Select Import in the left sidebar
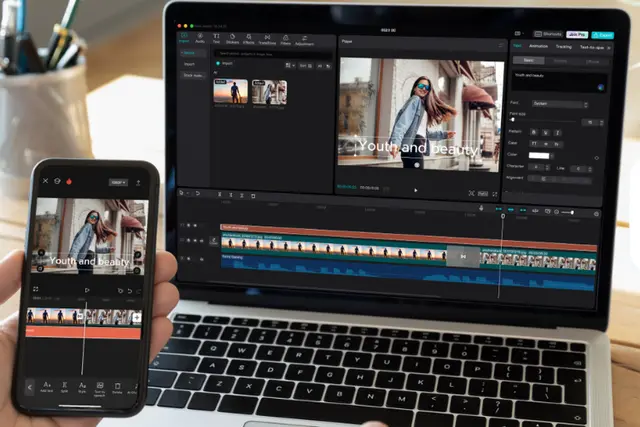 click(189, 64)
